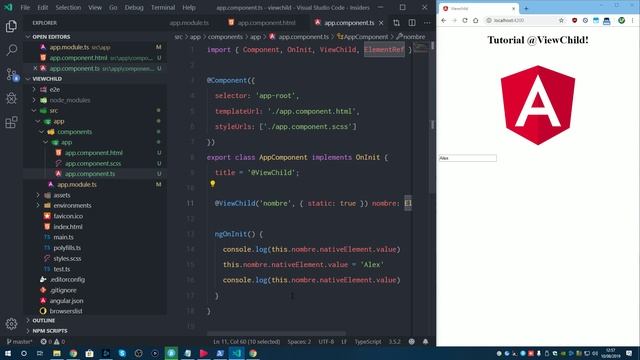The width and height of the screenshot is (640, 360).
Task: Expand the Outline section
Action: (95, 320)
